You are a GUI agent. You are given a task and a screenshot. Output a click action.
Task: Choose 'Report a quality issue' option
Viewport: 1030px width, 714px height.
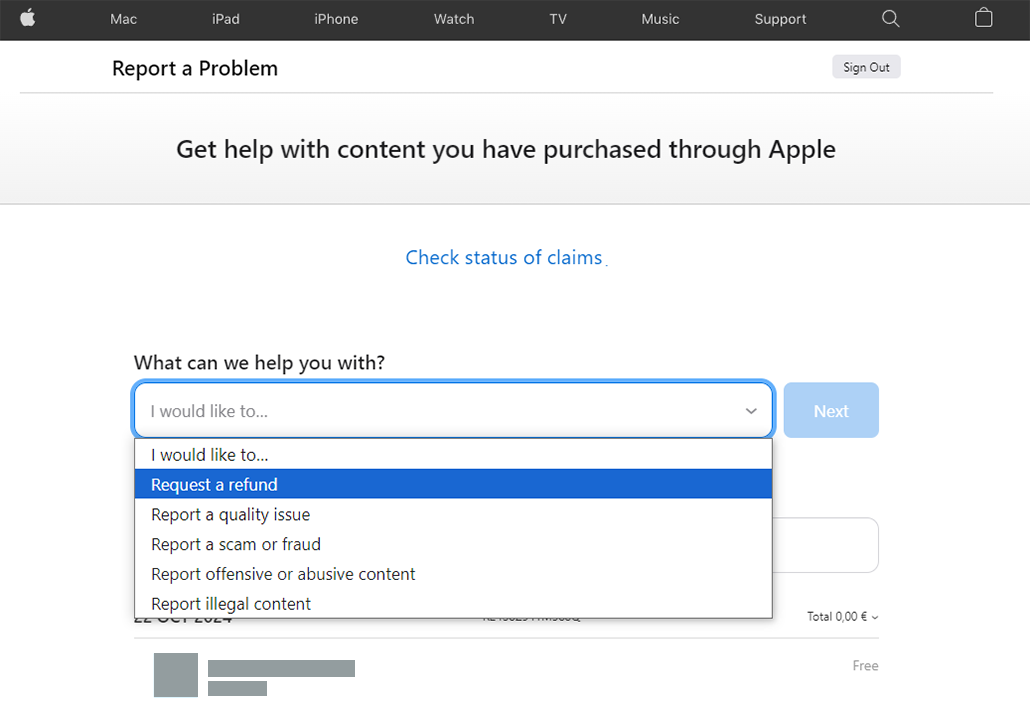tap(453, 515)
